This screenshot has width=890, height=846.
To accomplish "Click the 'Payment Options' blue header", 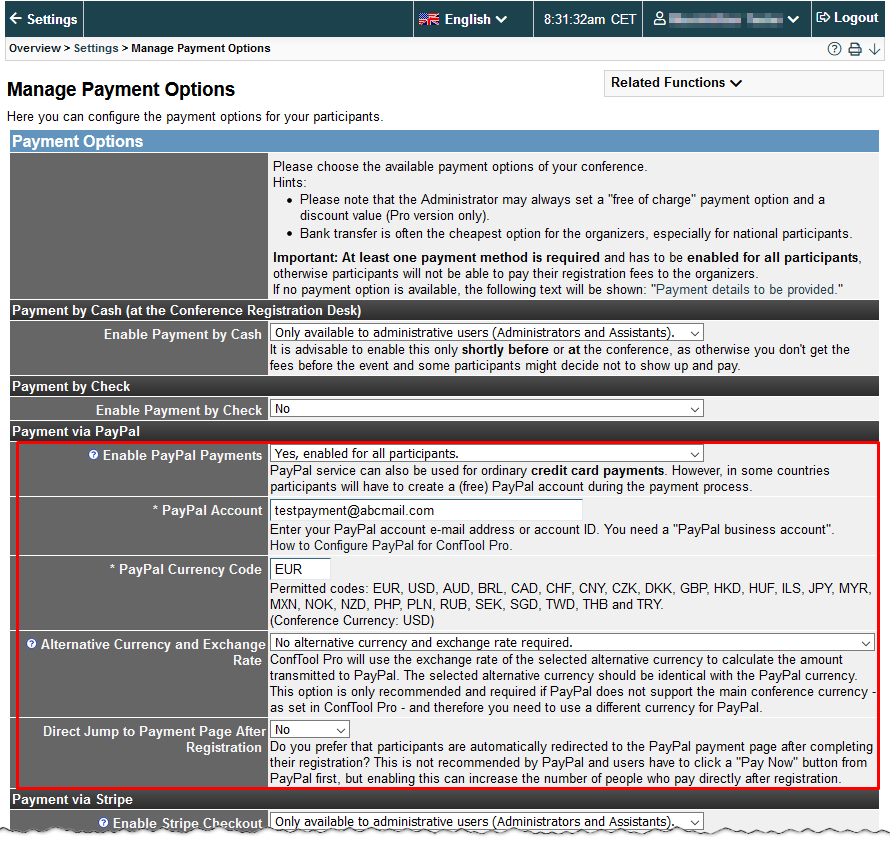I will (x=444, y=141).
